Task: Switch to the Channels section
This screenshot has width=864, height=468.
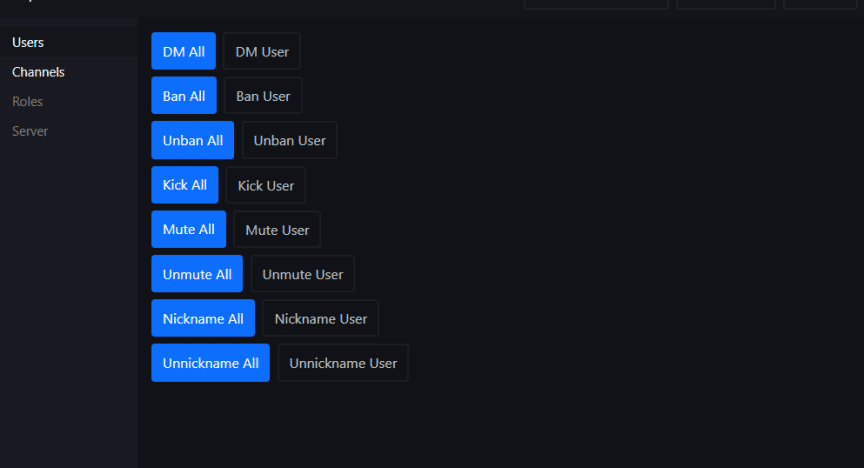Action: click(x=38, y=72)
